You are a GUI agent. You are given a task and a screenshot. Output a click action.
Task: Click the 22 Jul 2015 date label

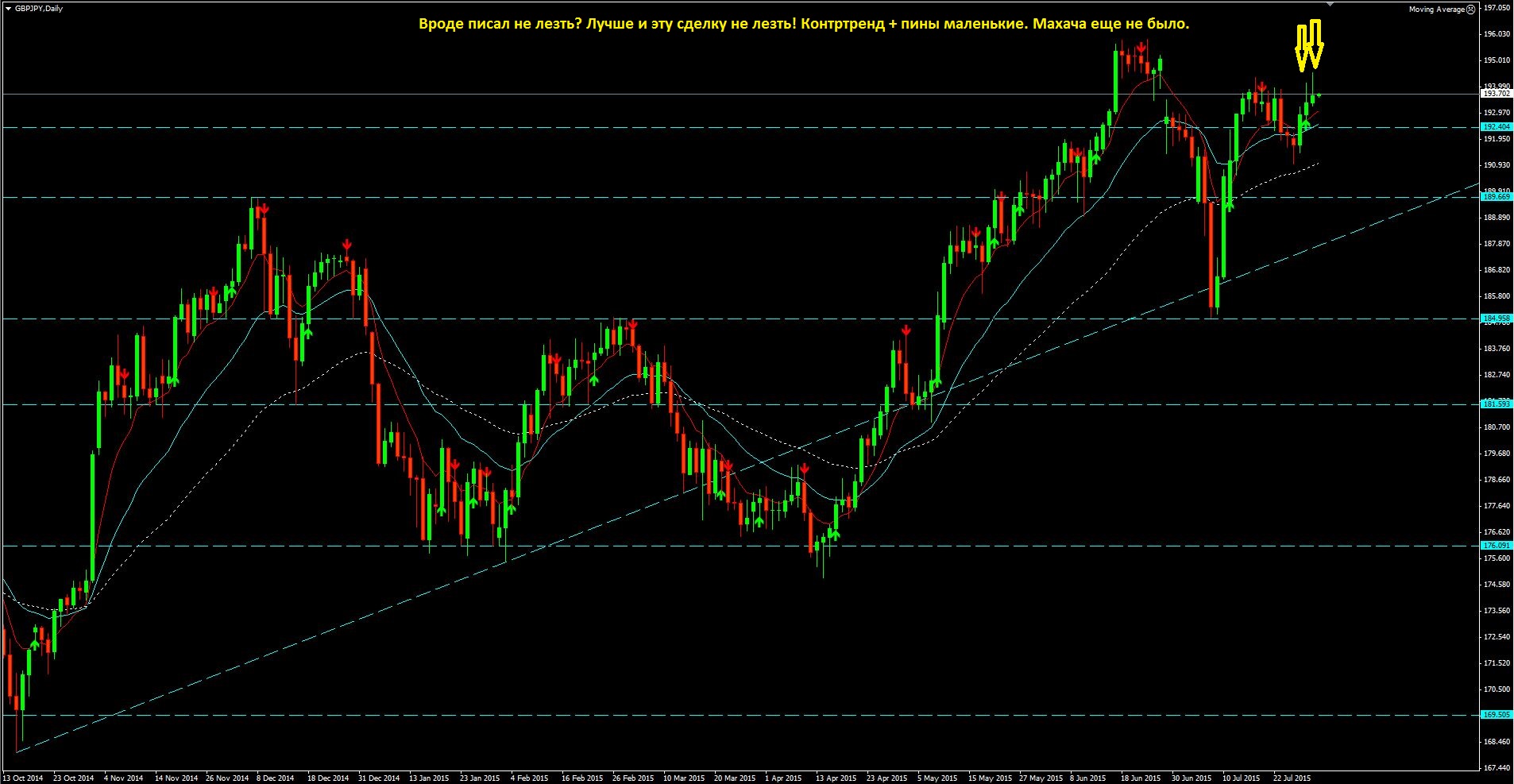point(1292,778)
